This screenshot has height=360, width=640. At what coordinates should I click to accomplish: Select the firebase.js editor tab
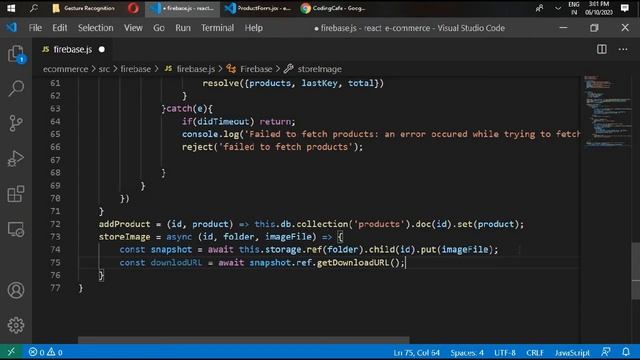click(x=73, y=49)
